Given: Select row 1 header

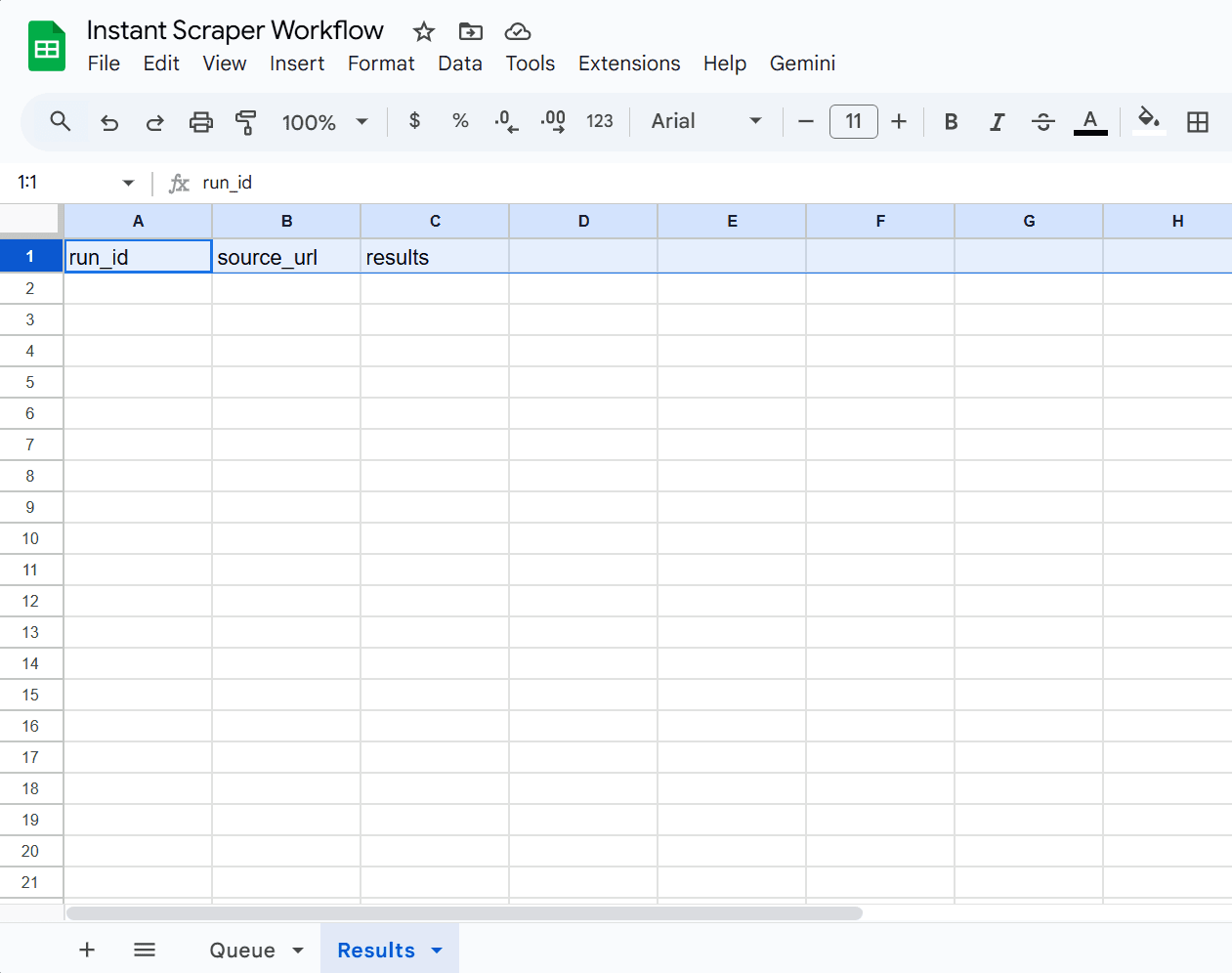Looking at the screenshot, I should (x=30, y=257).
